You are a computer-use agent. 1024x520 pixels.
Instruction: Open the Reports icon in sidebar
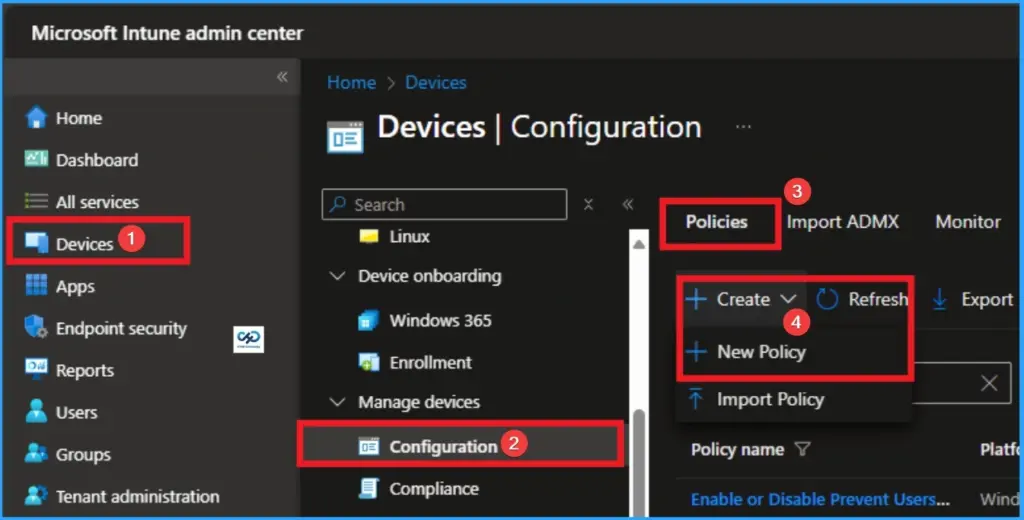click(36, 369)
